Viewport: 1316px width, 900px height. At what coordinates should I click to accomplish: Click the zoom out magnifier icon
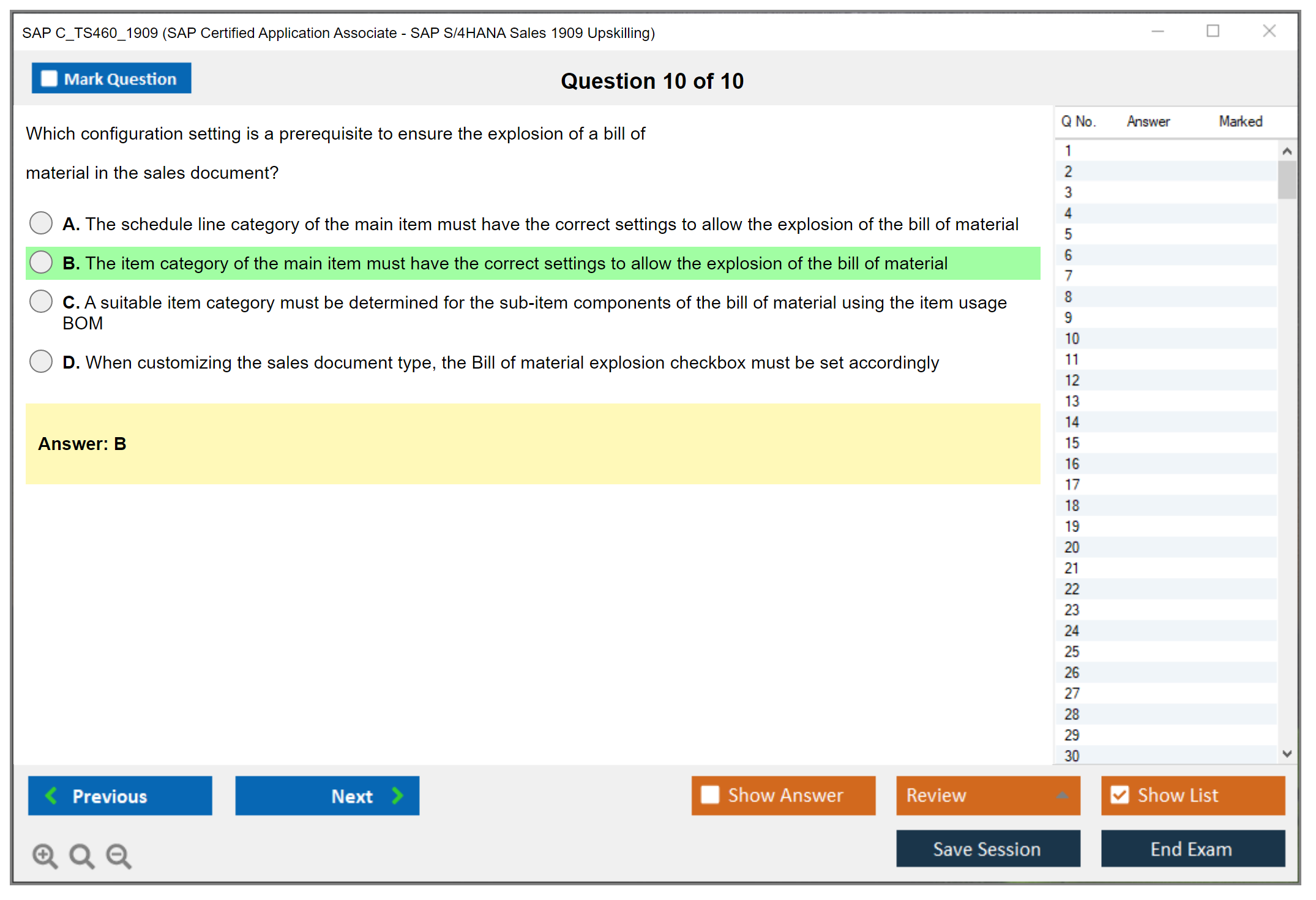tap(119, 855)
